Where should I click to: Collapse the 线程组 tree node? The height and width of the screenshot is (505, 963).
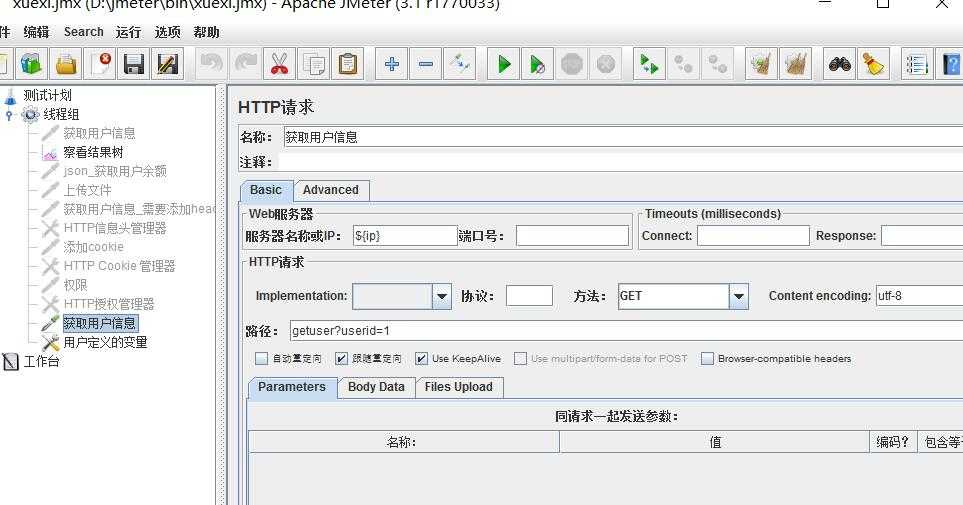pyautogui.click(x=9, y=115)
